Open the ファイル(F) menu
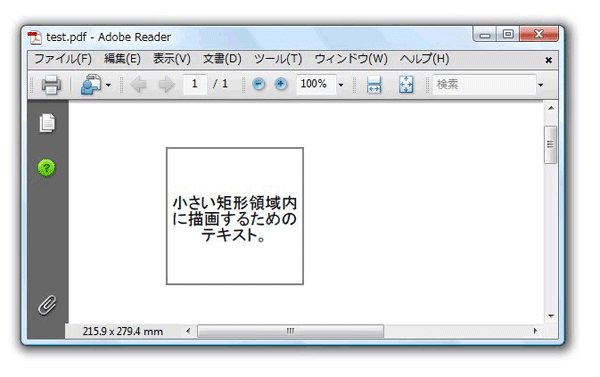600x377 pixels. click(63, 59)
